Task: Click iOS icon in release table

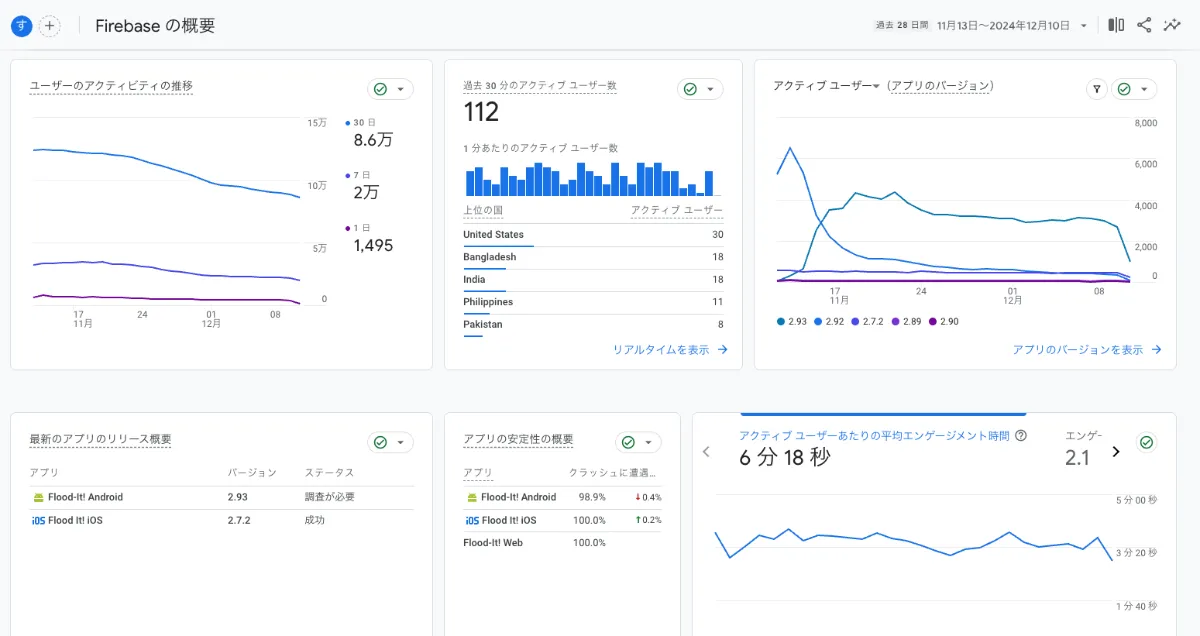Action: (38, 520)
